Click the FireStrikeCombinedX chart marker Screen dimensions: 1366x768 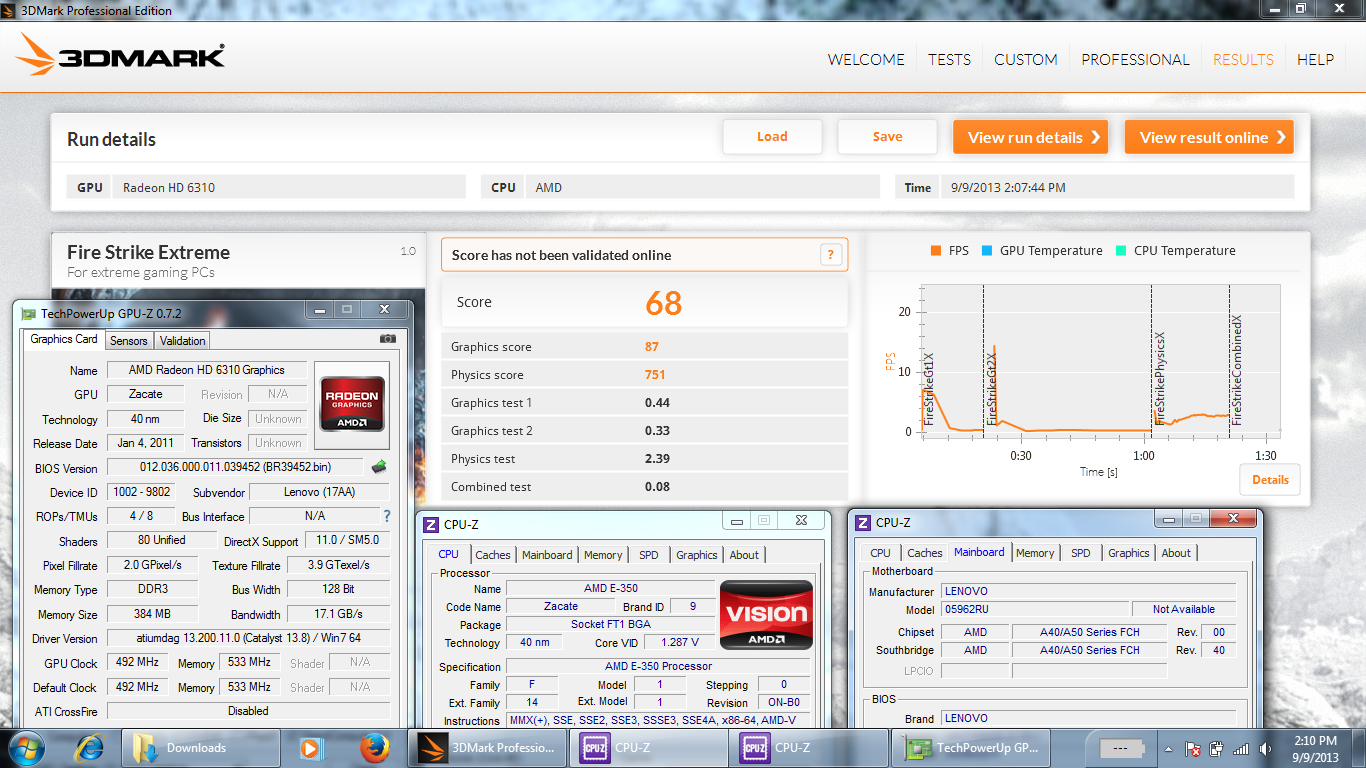click(x=1237, y=371)
